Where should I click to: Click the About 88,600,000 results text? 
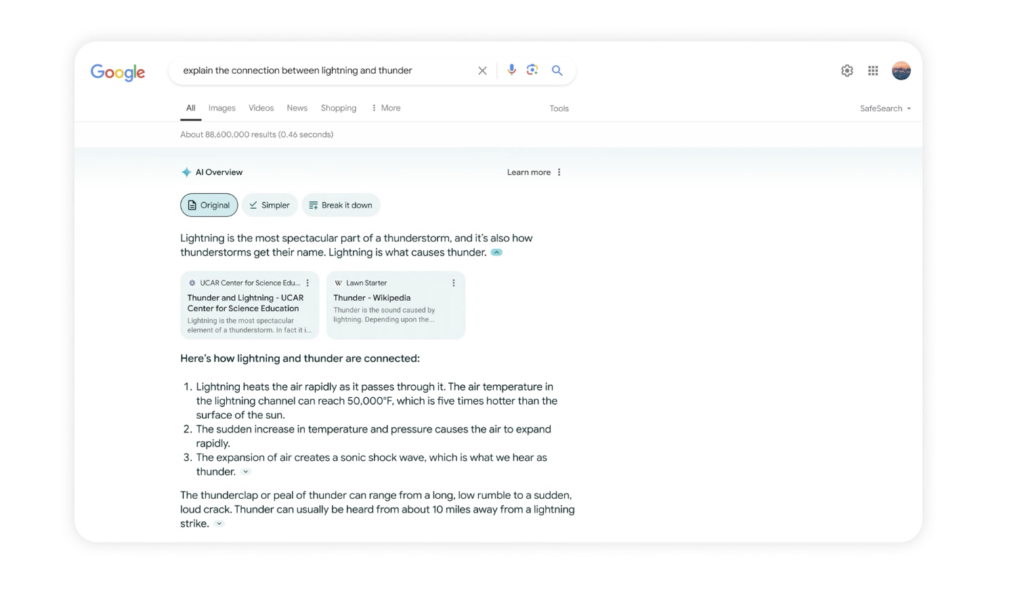coord(257,135)
